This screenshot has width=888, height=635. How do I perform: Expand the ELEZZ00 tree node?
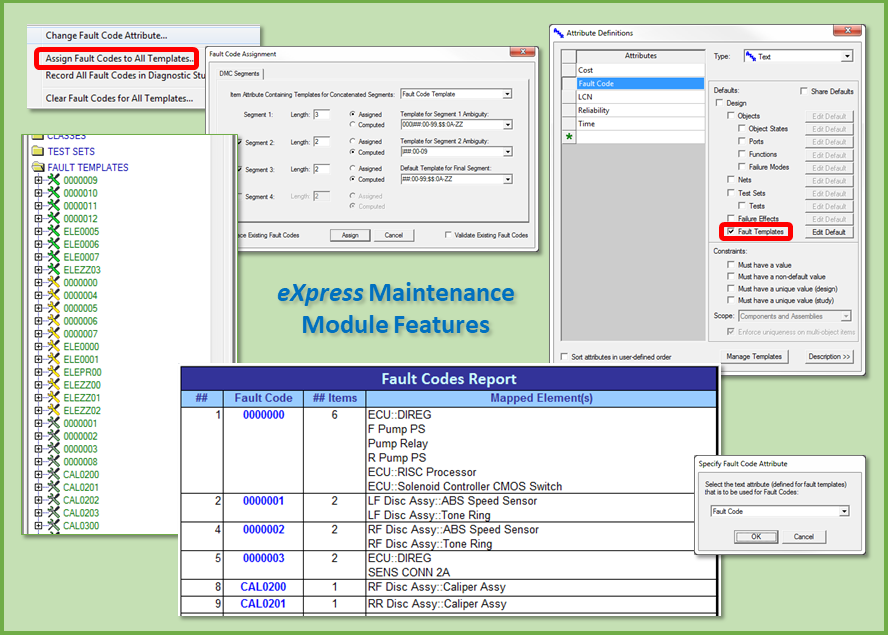click(x=38, y=385)
